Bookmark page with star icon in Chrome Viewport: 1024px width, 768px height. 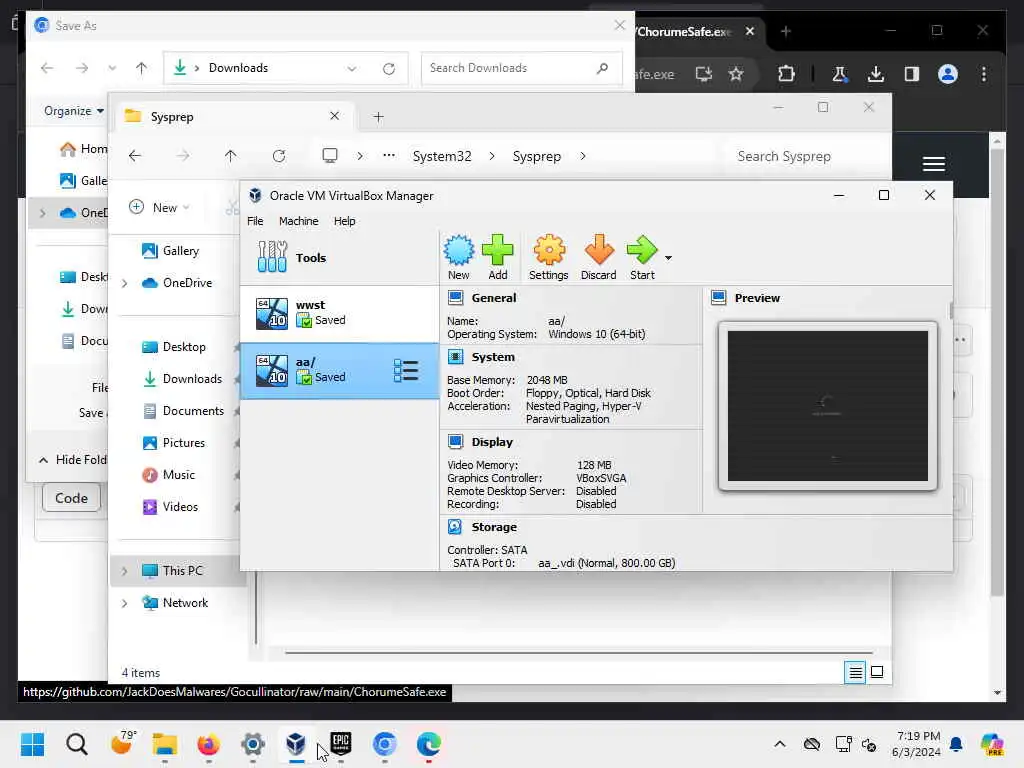click(x=736, y=74)
